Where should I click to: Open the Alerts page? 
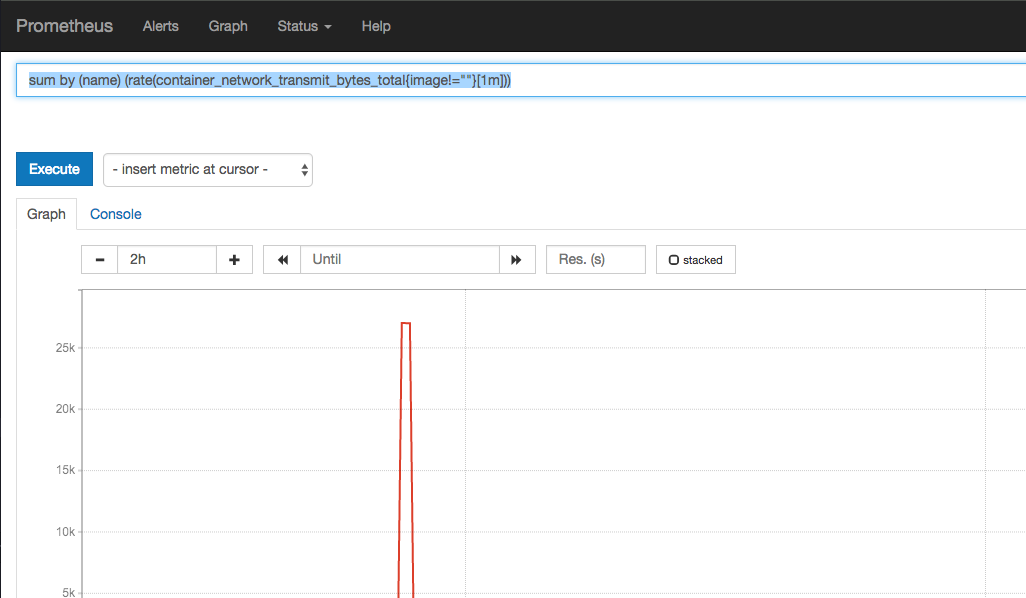pyautogui.click(x=160, y=26)
